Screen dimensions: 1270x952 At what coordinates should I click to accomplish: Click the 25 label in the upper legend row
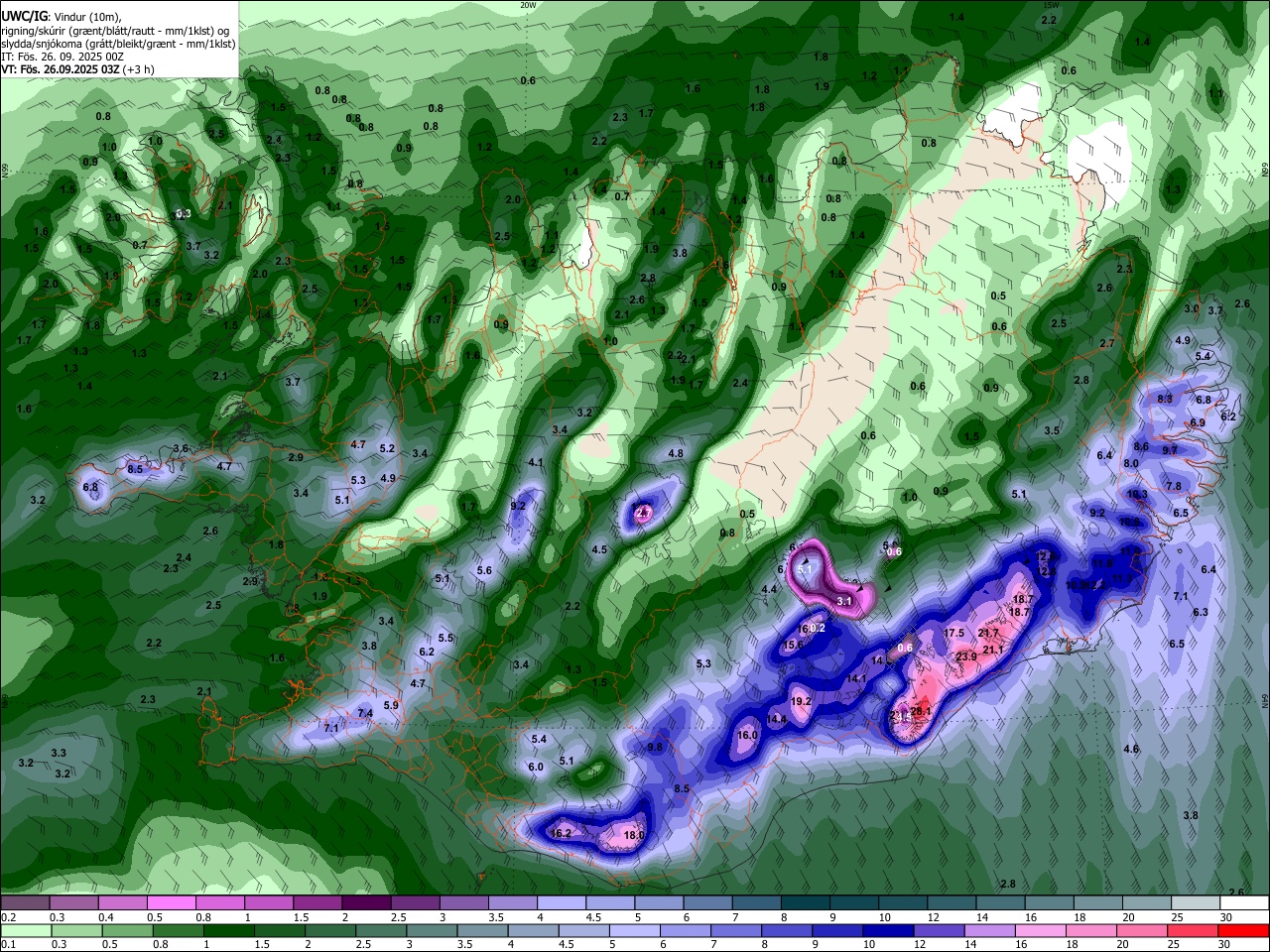pos(1177,917)
